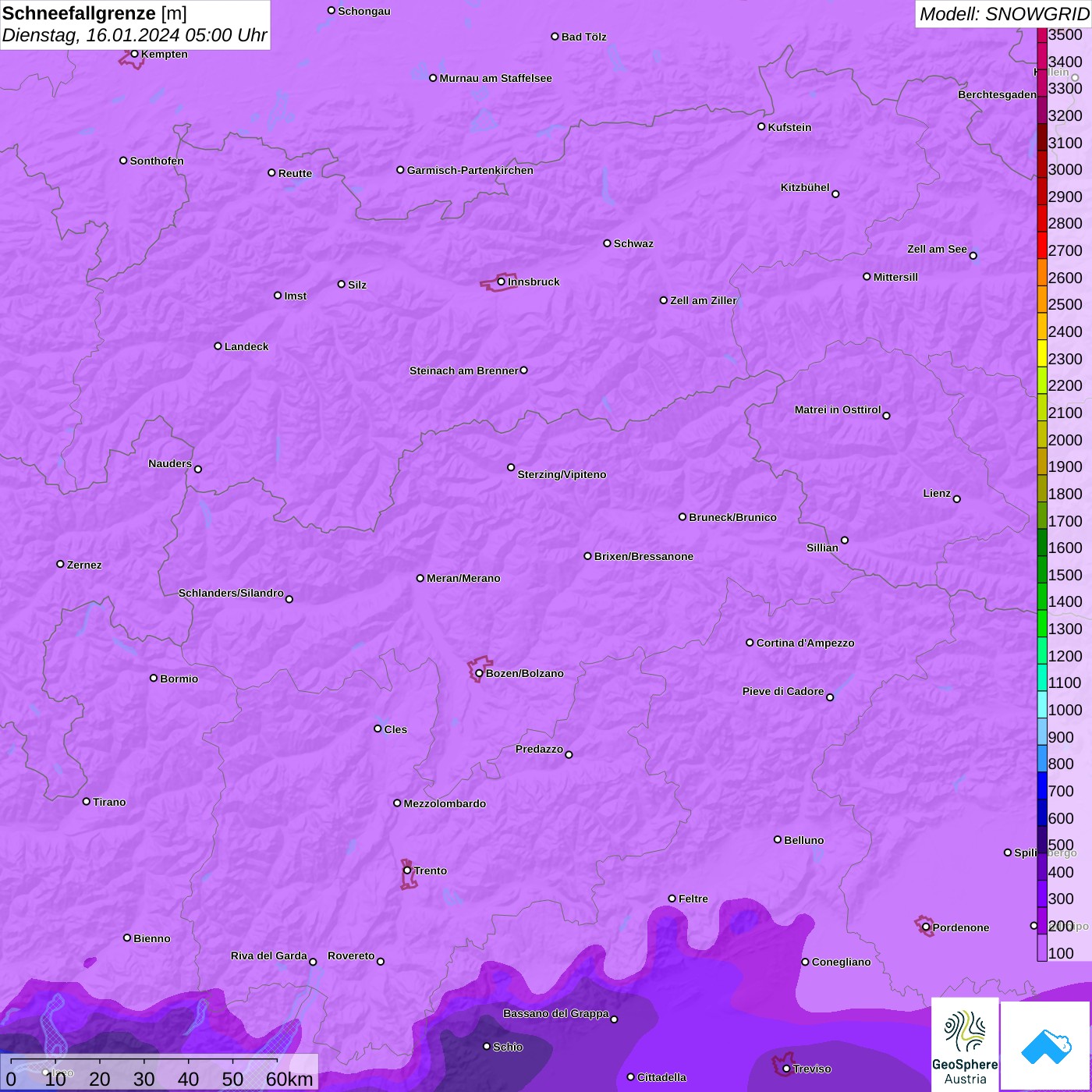Viewport: 1092px width, 1092px height.
Task: Select the blue 700 legend color
Action: point(1042,785)
